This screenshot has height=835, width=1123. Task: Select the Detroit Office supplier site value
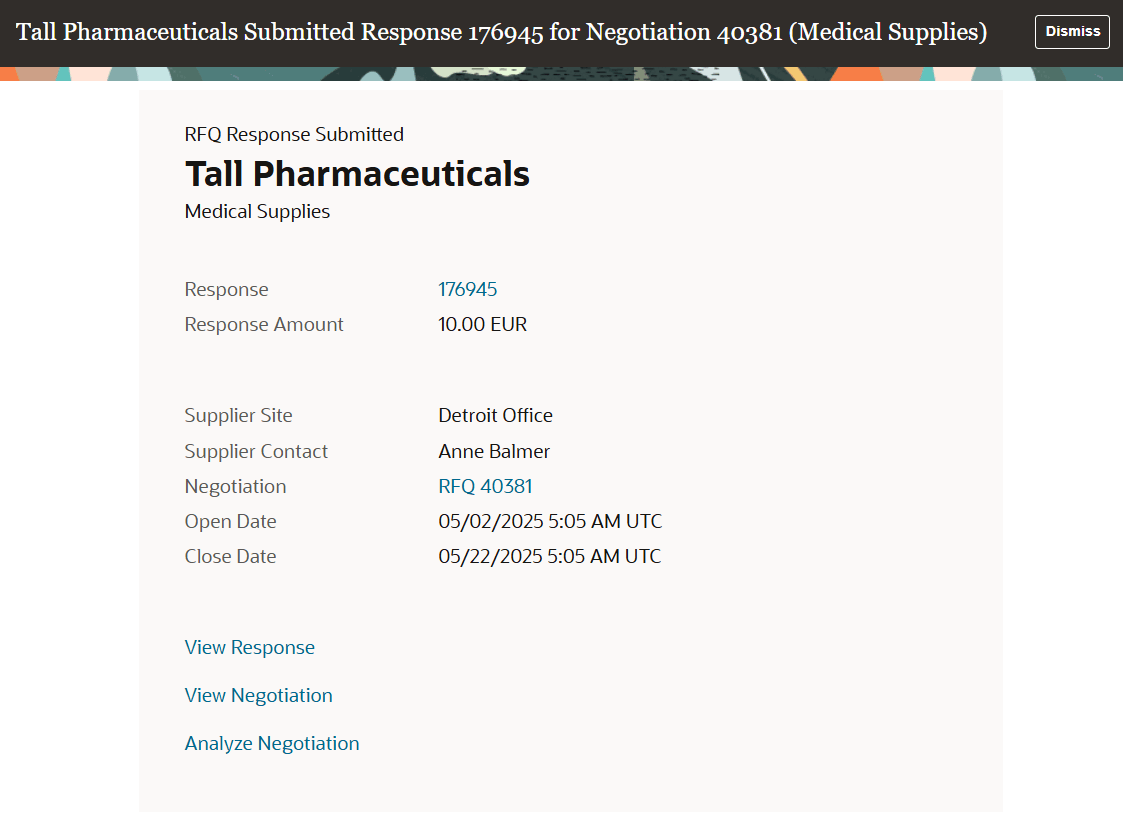495,415
